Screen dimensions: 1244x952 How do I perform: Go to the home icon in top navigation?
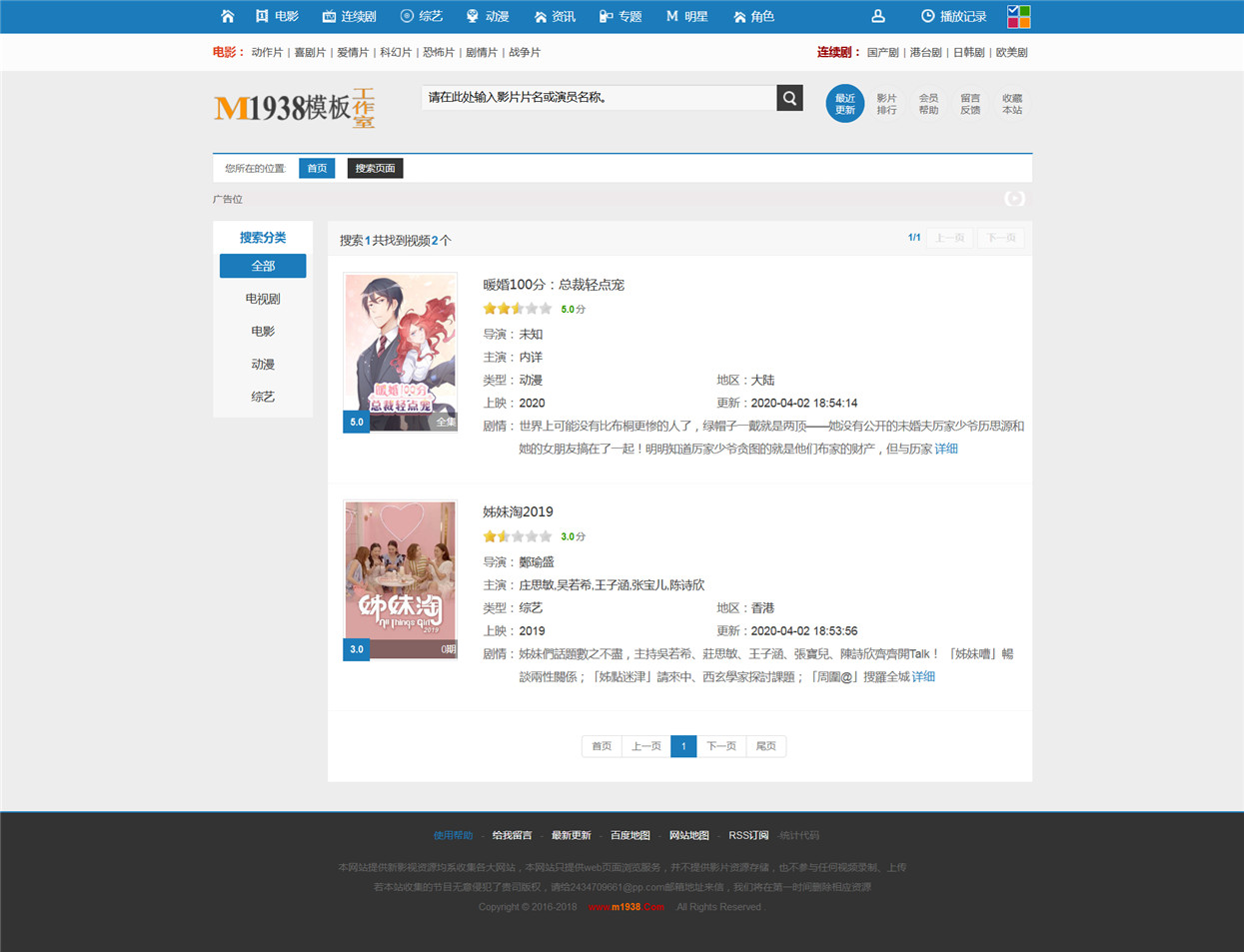pyautogui.click(x=228, y=16)
